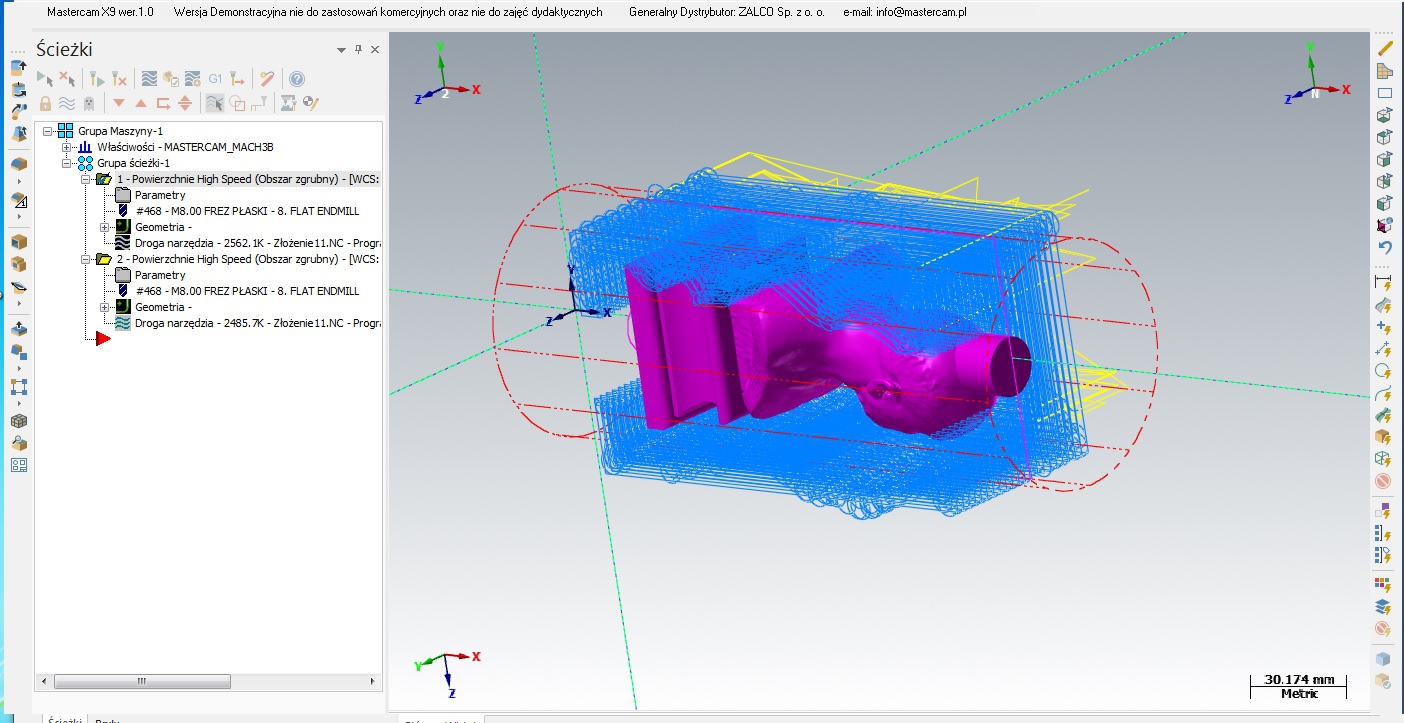
Task: Expand Geometria under operation 2
Action: click(105, 307)
